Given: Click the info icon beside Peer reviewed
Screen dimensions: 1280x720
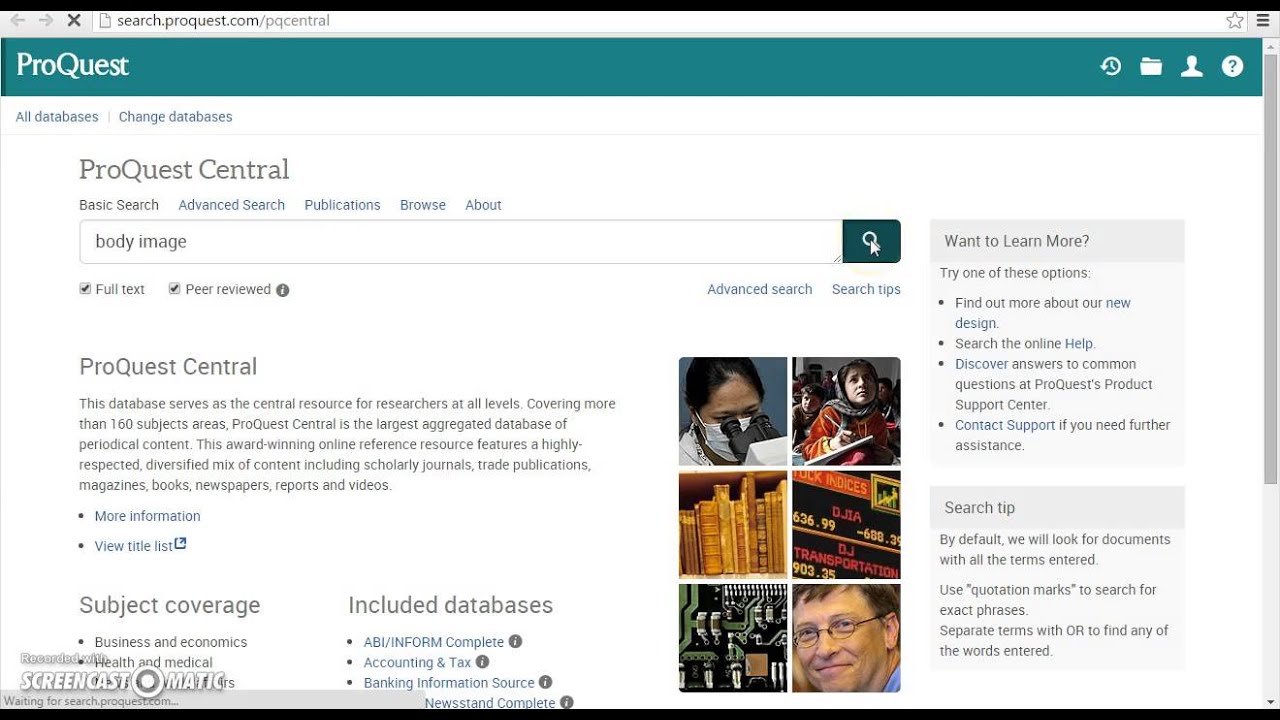Looking at the screenshot, I should 283,290.
